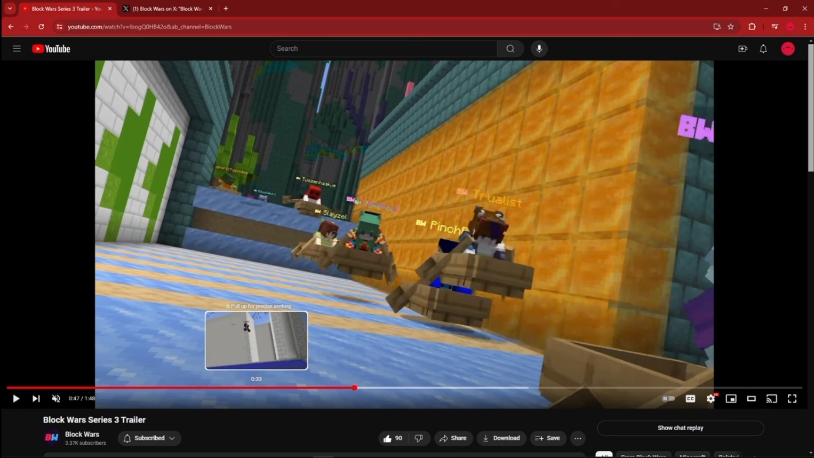Open the video settings gear

pos(711,399)
